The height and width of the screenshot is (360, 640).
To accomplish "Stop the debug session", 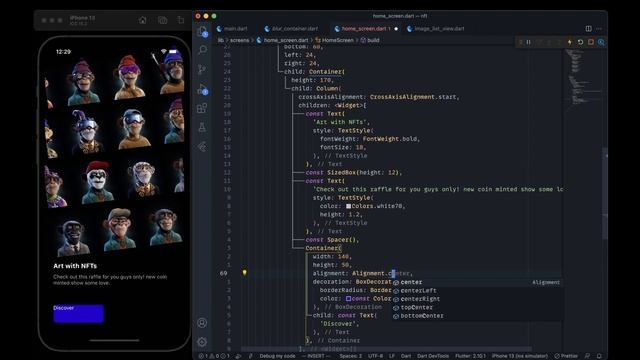I will [x=591, y=42].
